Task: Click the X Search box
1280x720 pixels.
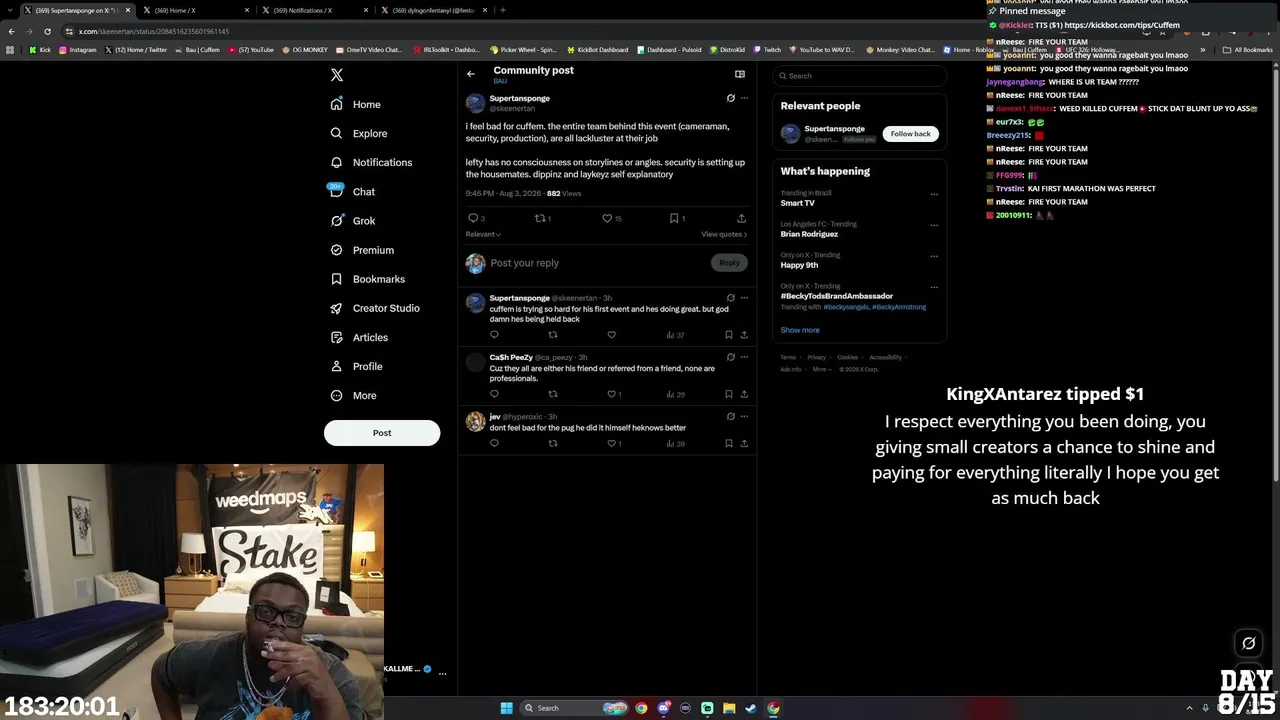Action: (859, 76)
